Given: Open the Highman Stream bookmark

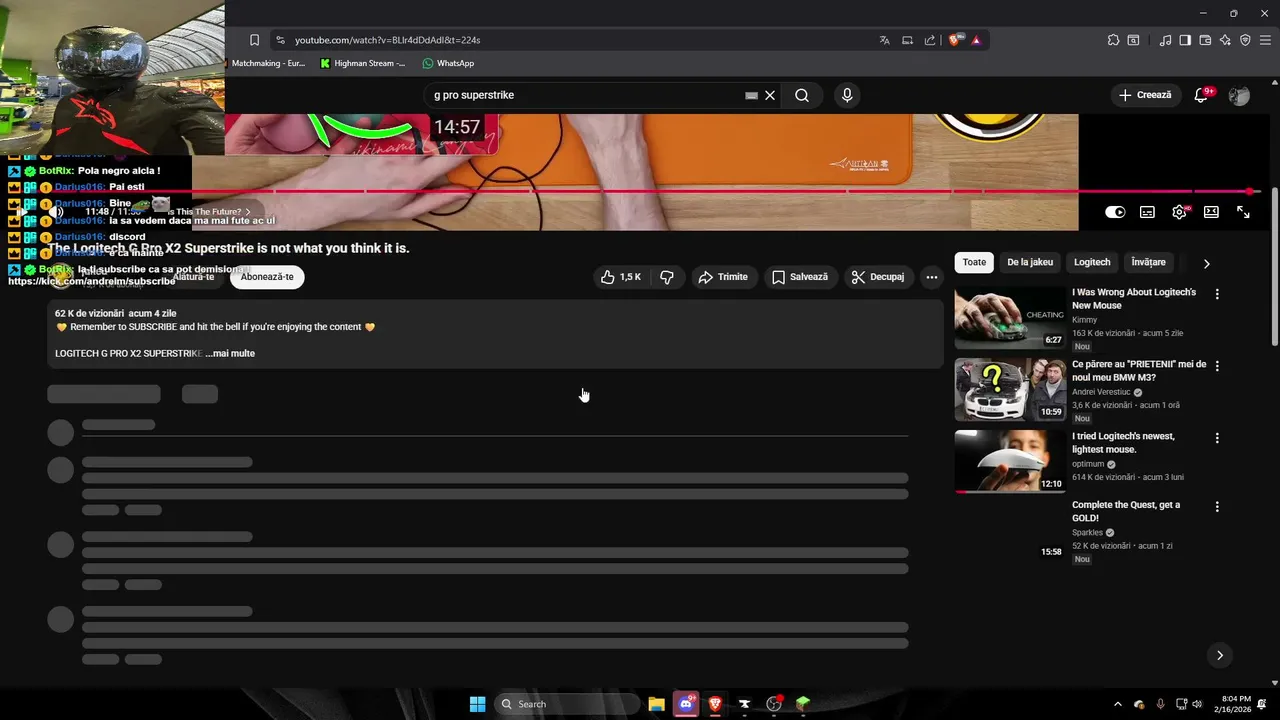Looking at the screenshot, I should pyautogui.click(x=363, y=63).
